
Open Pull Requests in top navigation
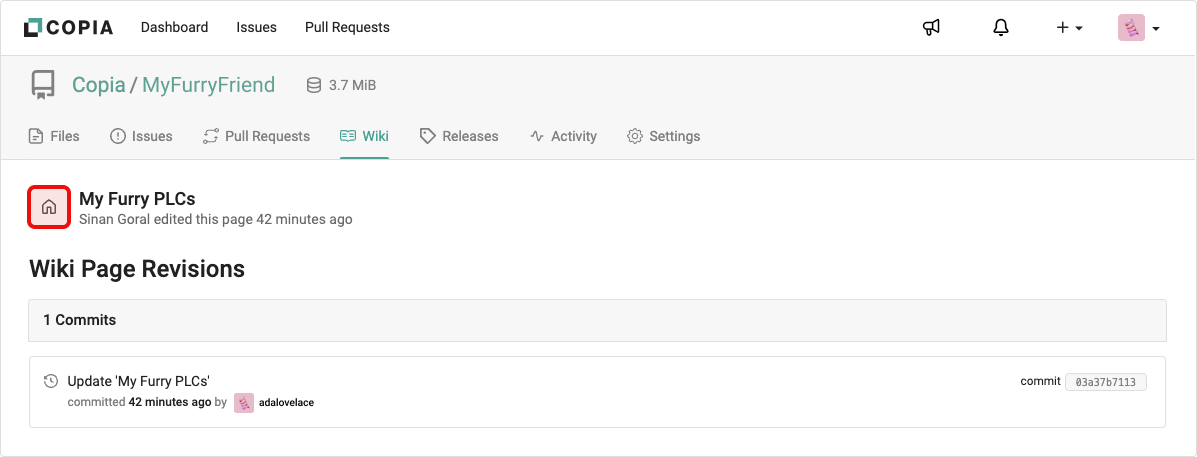click(347, 28)
